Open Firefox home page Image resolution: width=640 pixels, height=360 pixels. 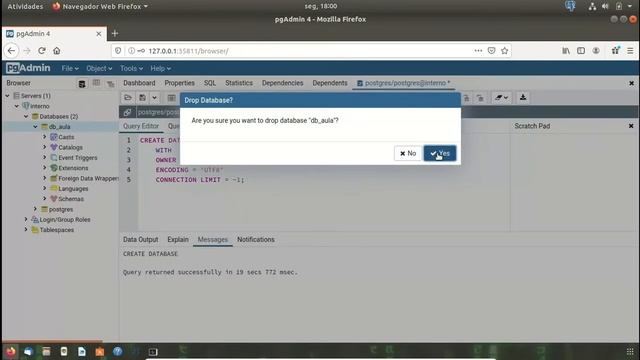tap(57, 51)
